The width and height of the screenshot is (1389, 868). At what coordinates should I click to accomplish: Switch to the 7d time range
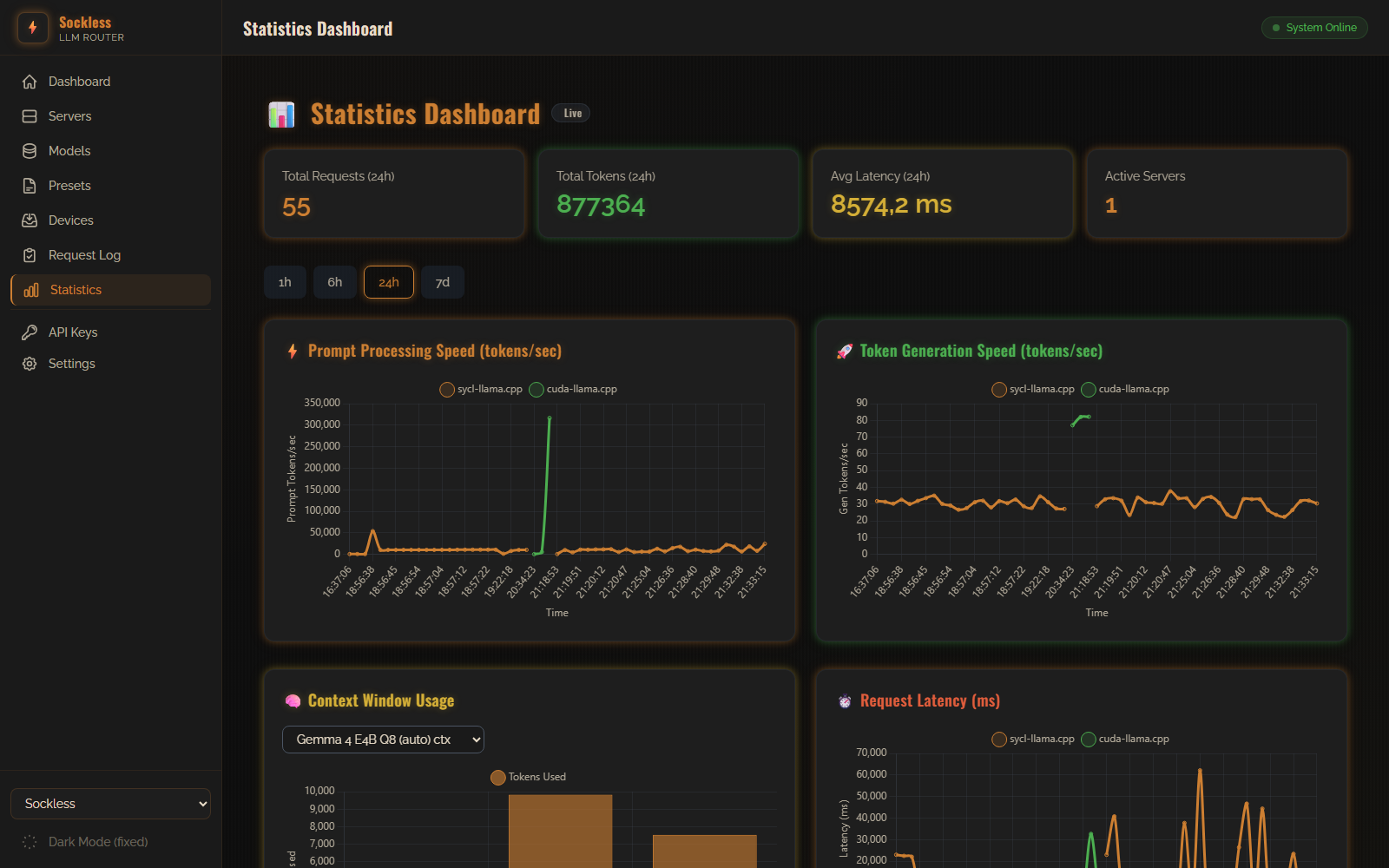tap(443, 282)
